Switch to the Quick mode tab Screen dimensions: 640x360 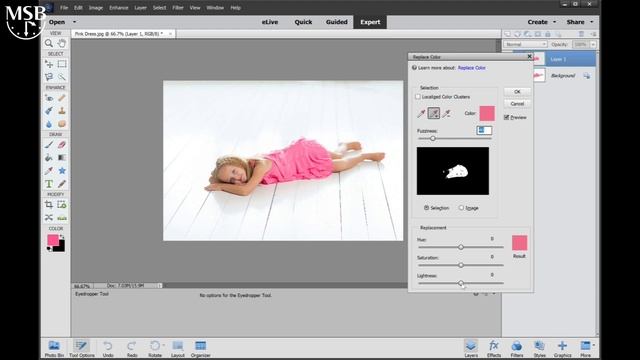303,22
